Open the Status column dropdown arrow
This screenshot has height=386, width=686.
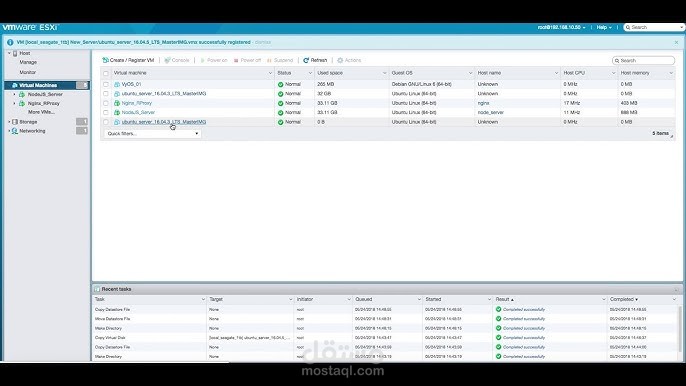(310, 73)
